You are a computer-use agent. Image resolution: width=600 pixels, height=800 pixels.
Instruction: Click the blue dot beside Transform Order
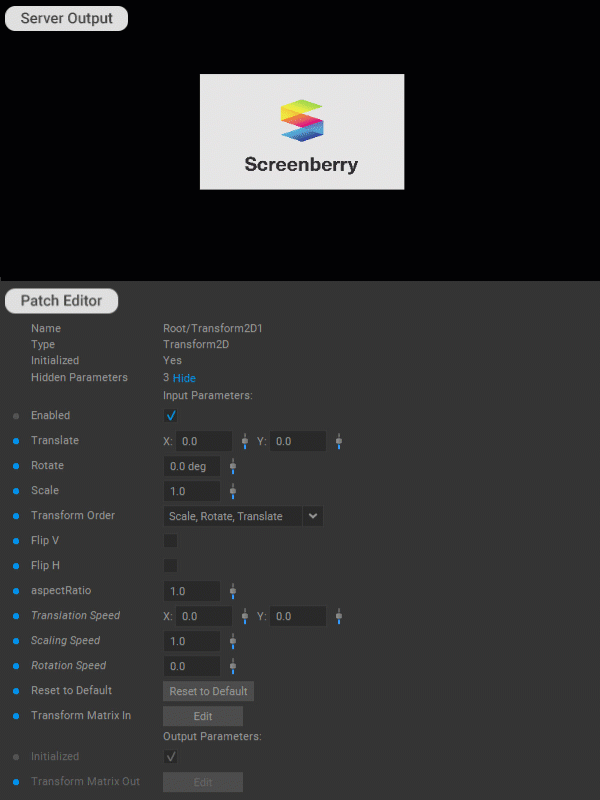coord(16,516)
